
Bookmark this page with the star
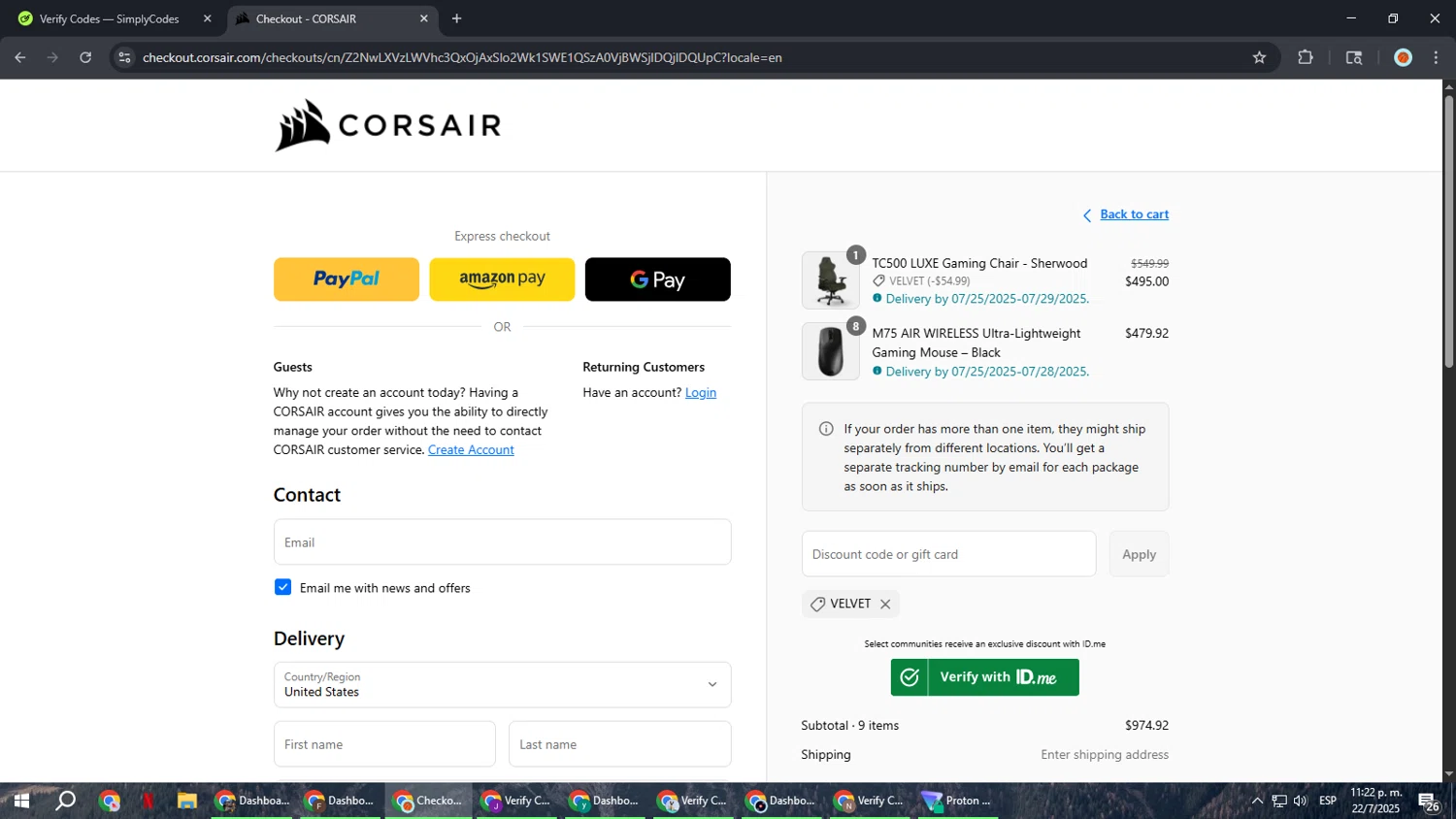pos(1259,57)
